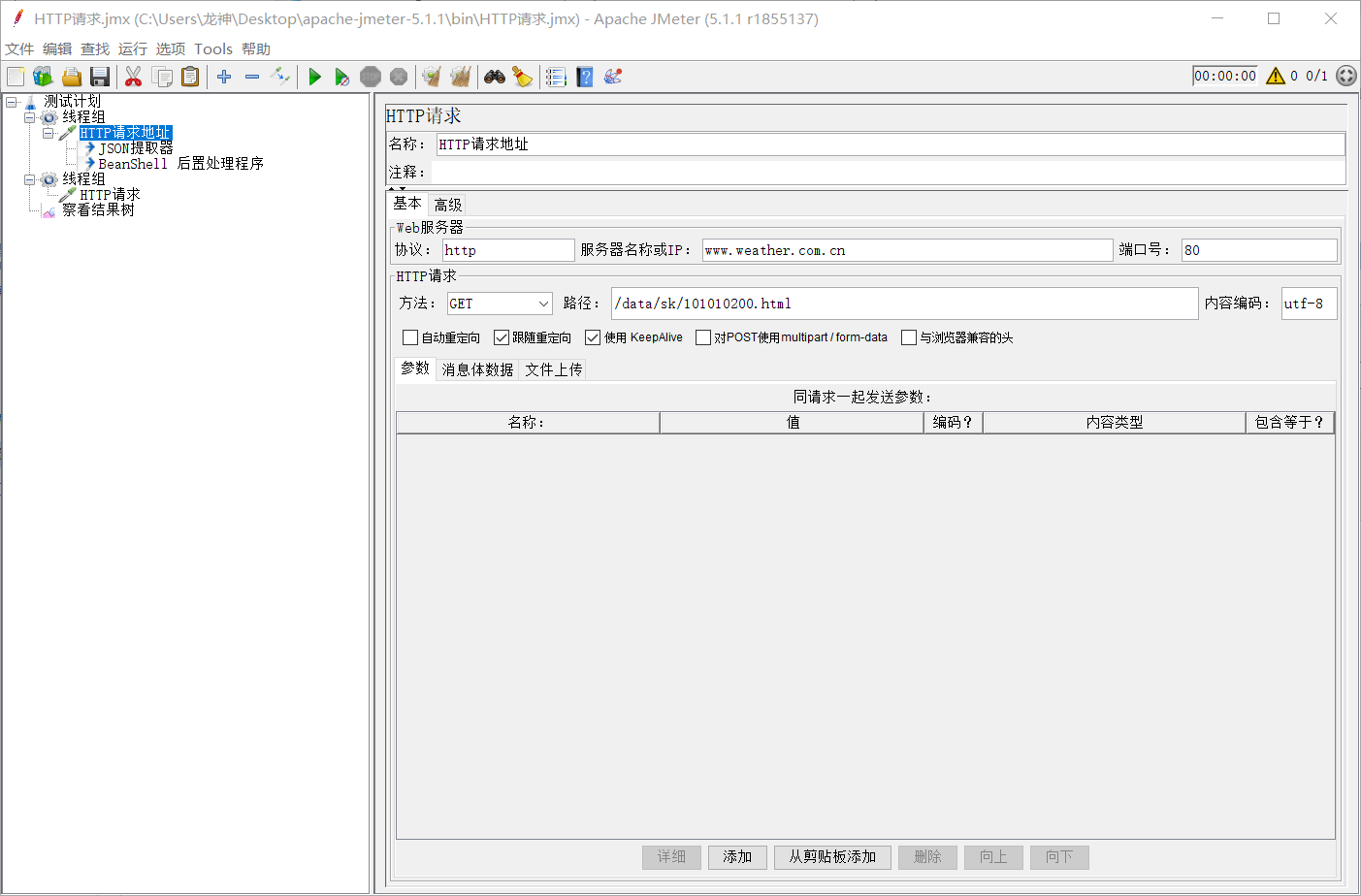Click the 值 column header
Image resolution: width=1361 pixels, height=896 pixels.
coord(793,423)
